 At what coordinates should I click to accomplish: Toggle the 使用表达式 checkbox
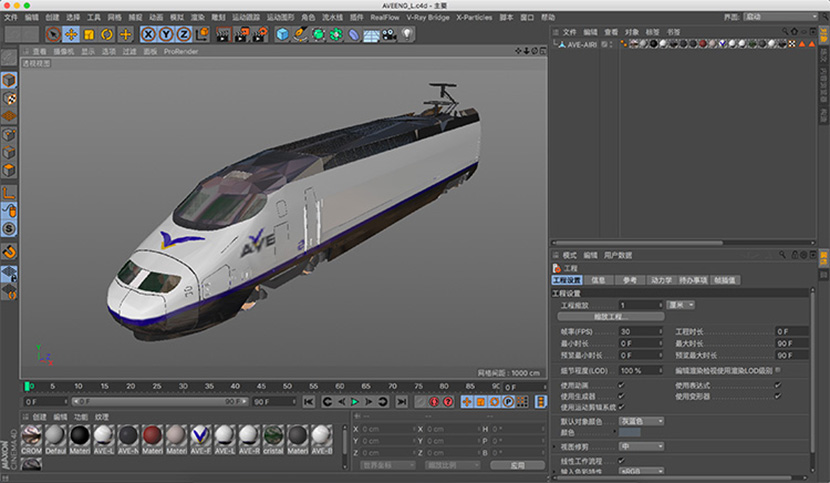point(778,385)
